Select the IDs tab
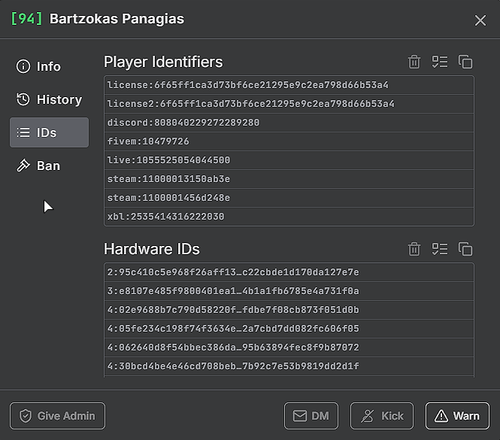 pyautogui.click(x=49, y=132)
